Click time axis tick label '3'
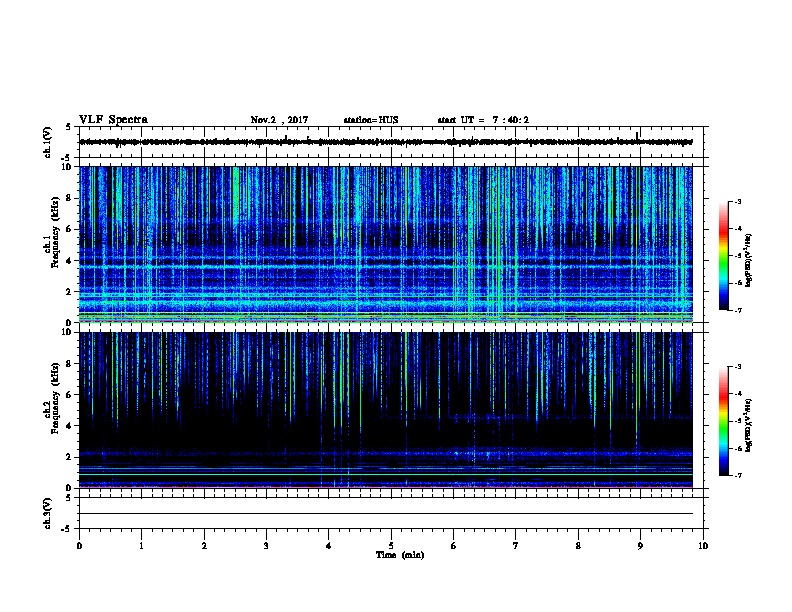Image resolution: width=792 pixels, height=612 pixels. (x=266, y=546)
